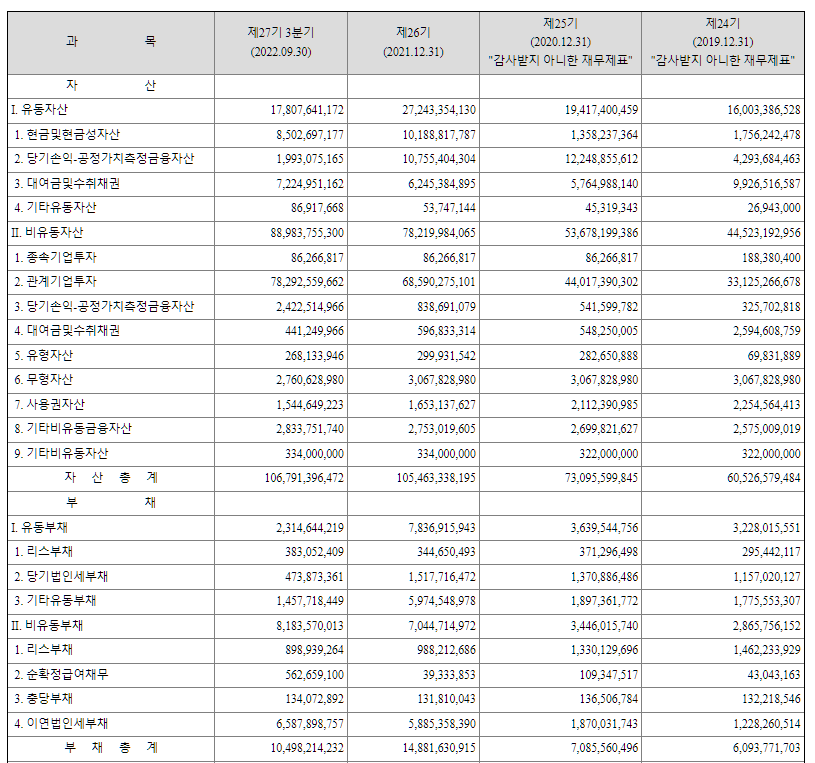Screen dimensions: 815x763
Task: Select value 86,917,668
Action: pyautogui.click(x=317, y=208)
